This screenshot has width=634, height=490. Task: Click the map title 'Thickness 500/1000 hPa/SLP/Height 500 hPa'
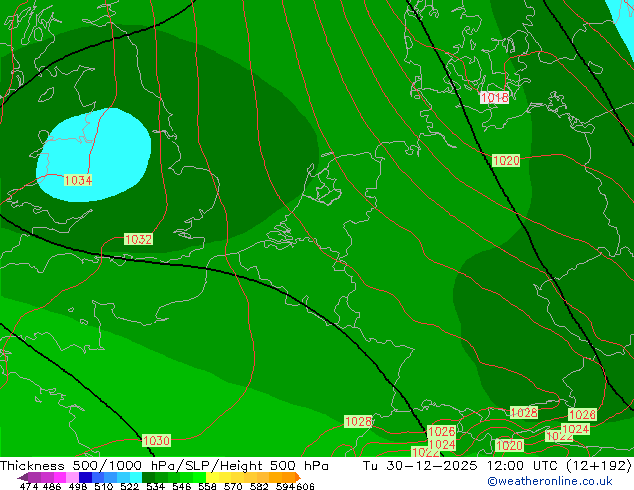click(164, 466)
